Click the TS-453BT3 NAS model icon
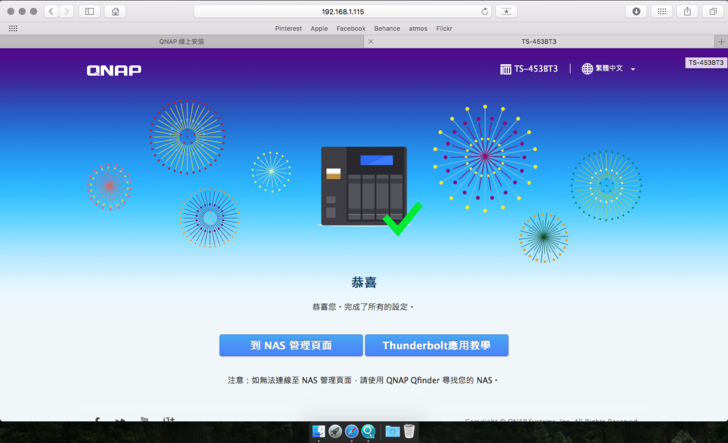The height and width of the screenshot is (443, 728). point(506,69)
